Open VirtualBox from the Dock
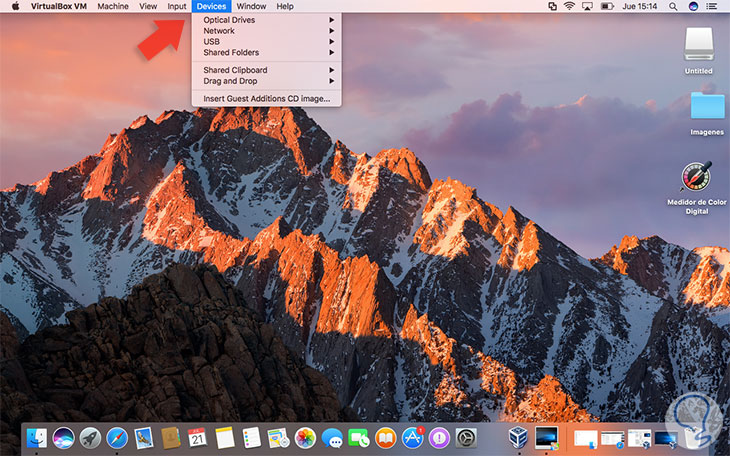This screenshot has height=456, width=730. pyautogui.click(x=519, y=438)
